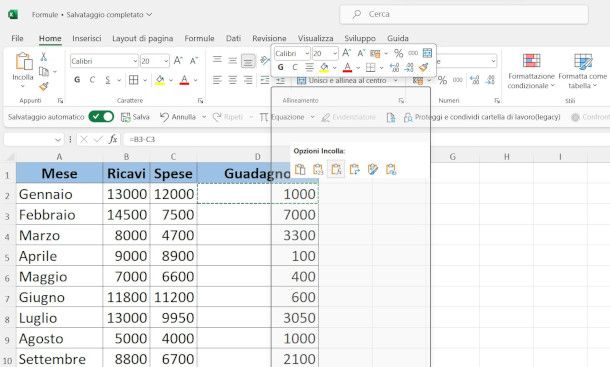Switch to the Formule tab
This screenshot has width=610, height=367.
tap(199, 38)
